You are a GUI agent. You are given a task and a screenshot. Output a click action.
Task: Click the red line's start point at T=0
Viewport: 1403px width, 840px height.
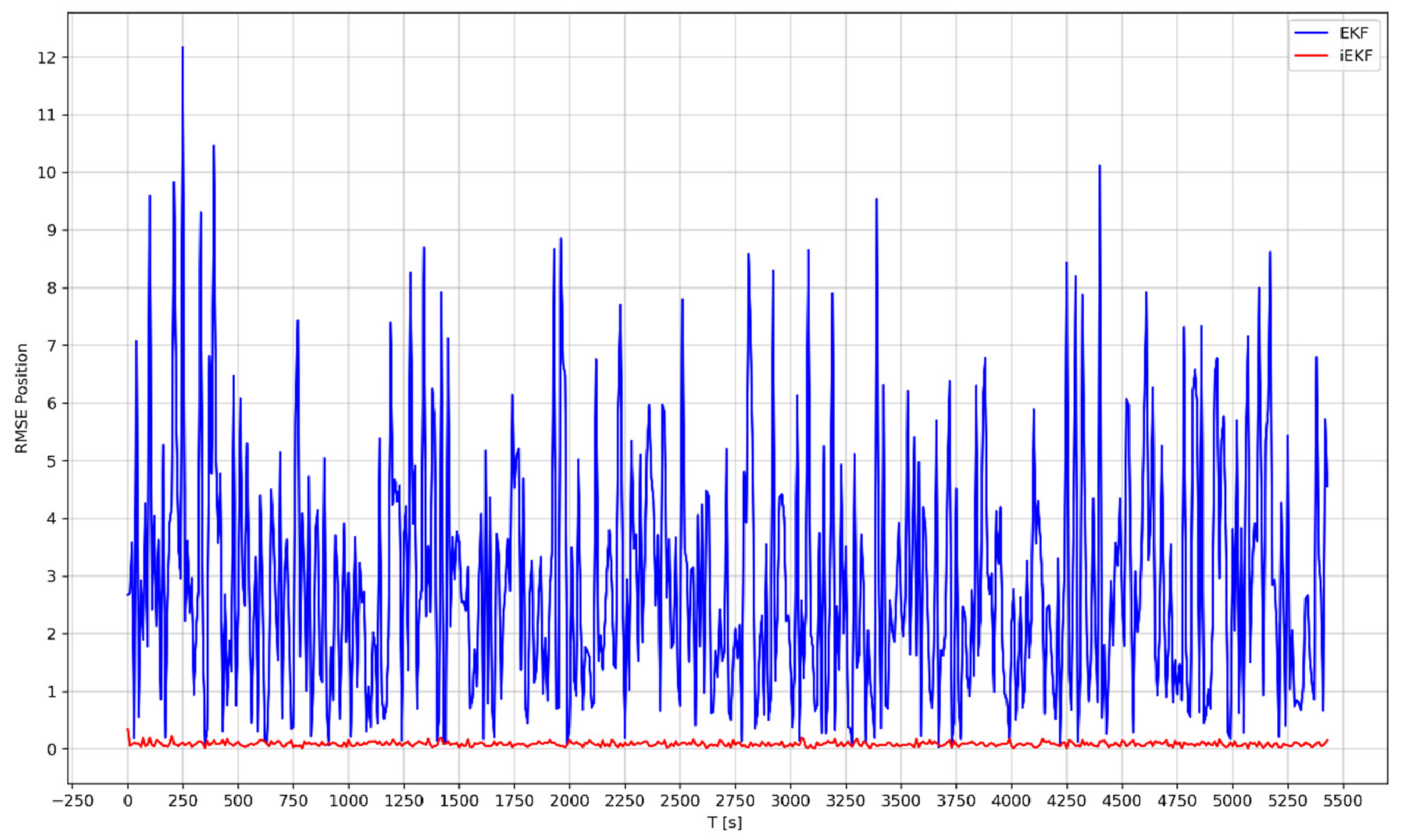coord(128,730)
